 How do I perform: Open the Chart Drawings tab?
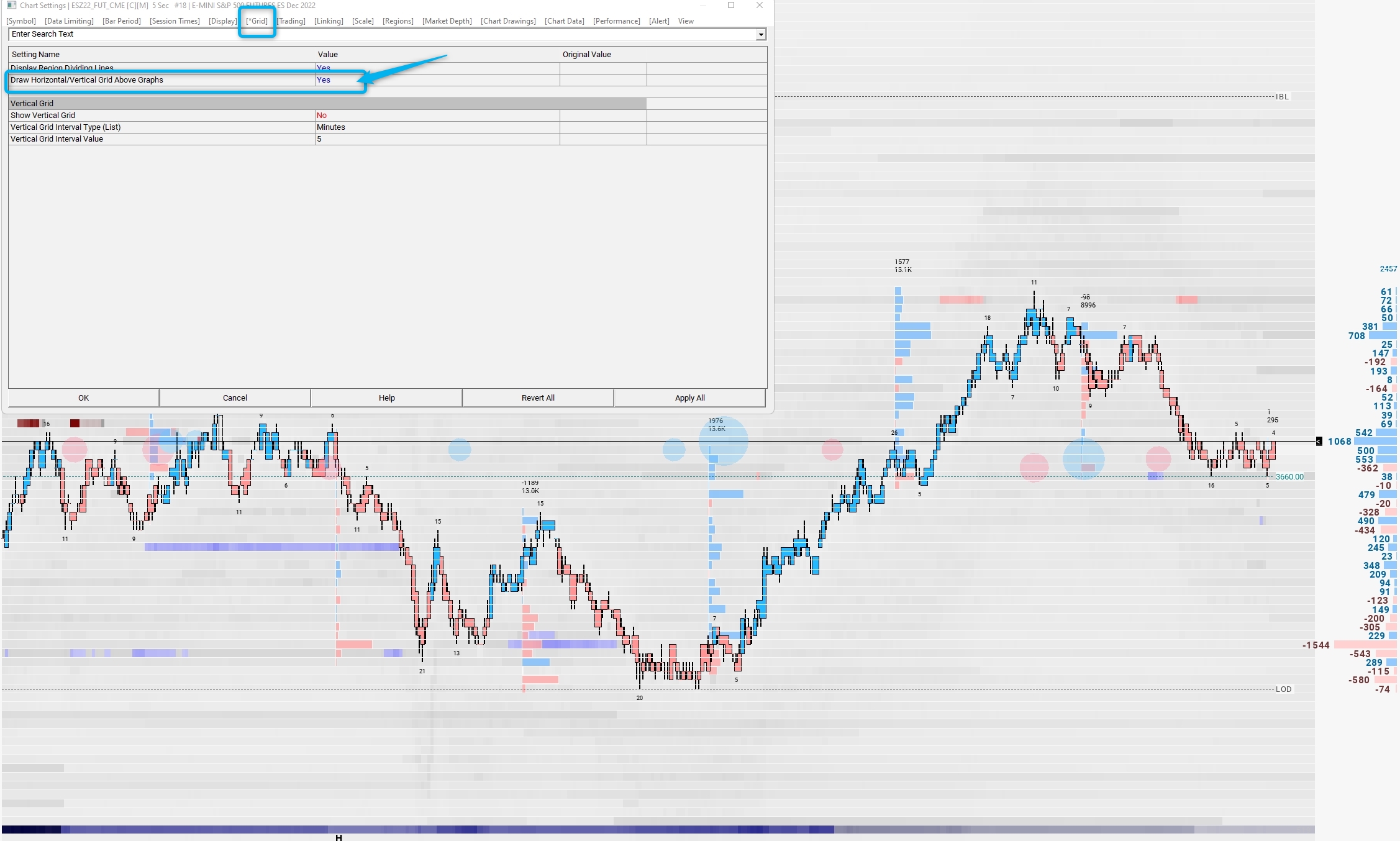tap(508, 21)
